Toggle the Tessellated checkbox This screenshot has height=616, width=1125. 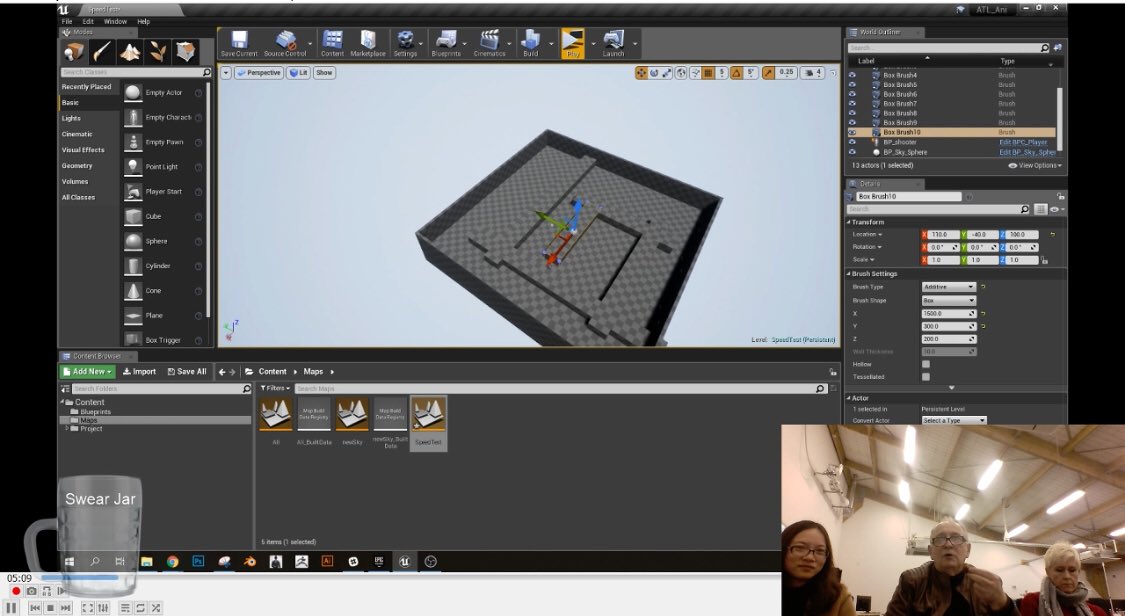(x=926, y=376)
